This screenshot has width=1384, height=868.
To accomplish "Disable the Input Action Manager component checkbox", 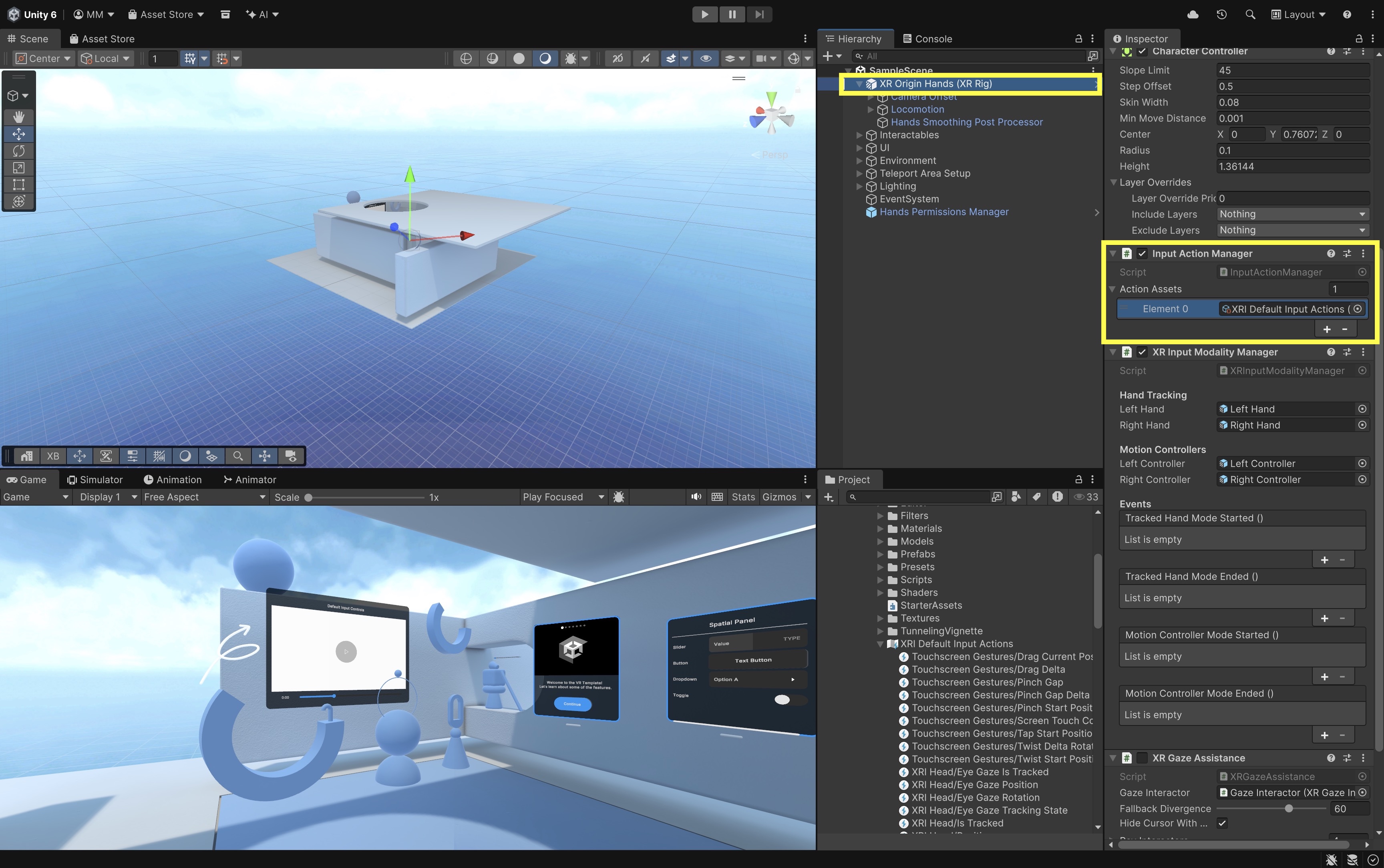I will (1143, 253).
